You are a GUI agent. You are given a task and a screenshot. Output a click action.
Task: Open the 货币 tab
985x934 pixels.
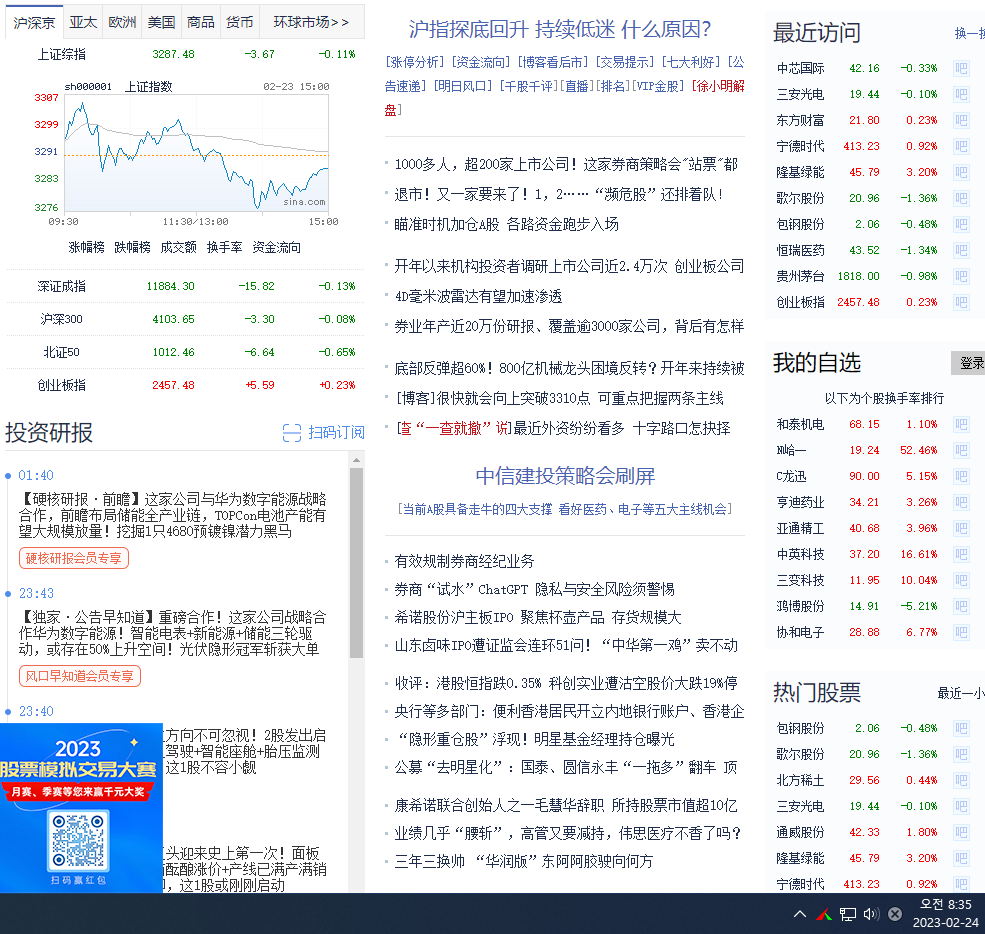239,23
